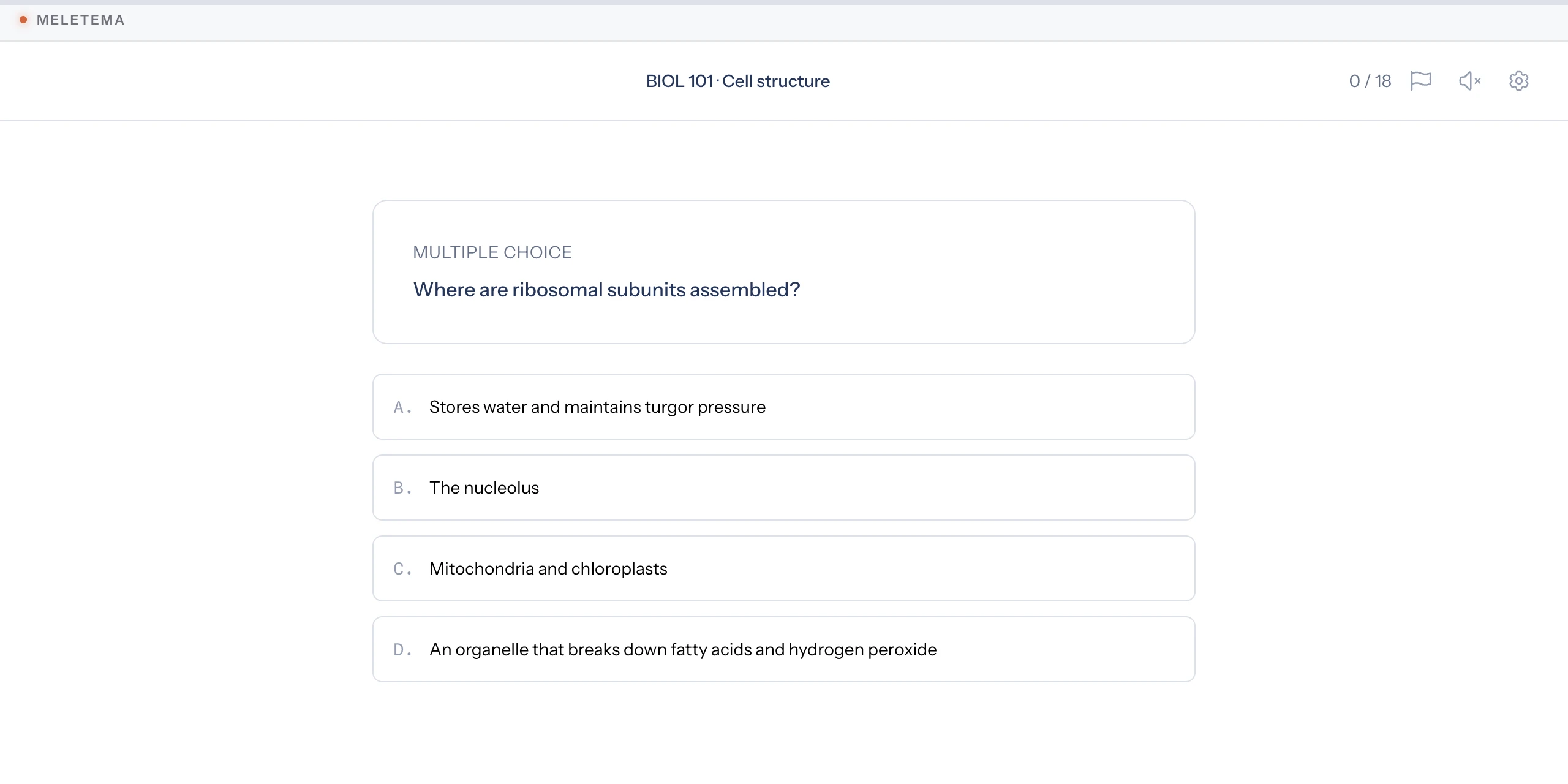Open settings via the gear icon
The height and width of the screenshot is (784, 1568).
[1518, 81]
